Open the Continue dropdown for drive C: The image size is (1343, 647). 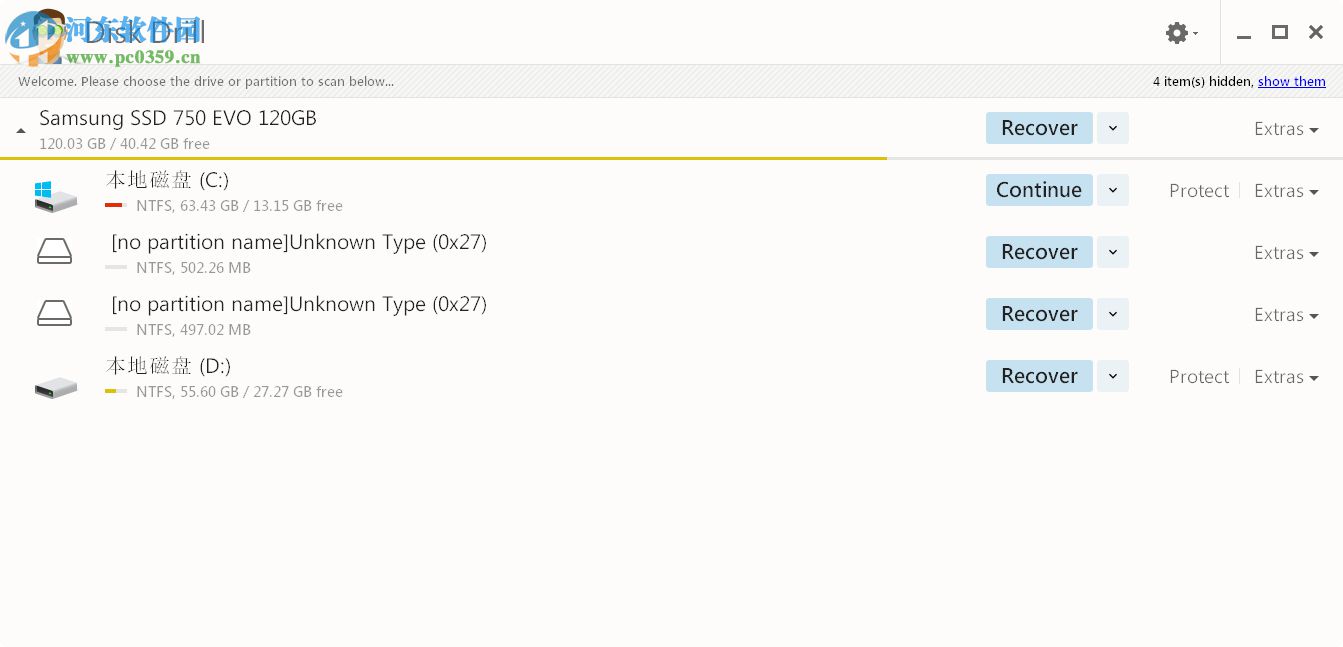point(1112,190)
